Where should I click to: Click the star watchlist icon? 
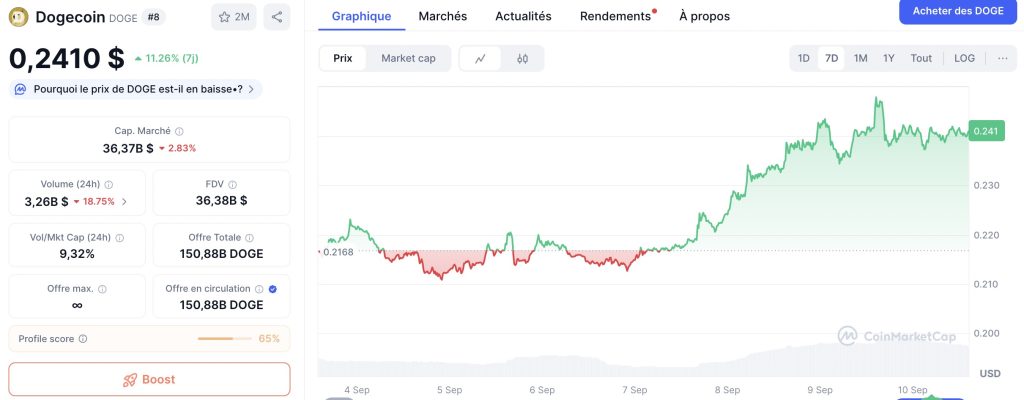coord(224,17)
